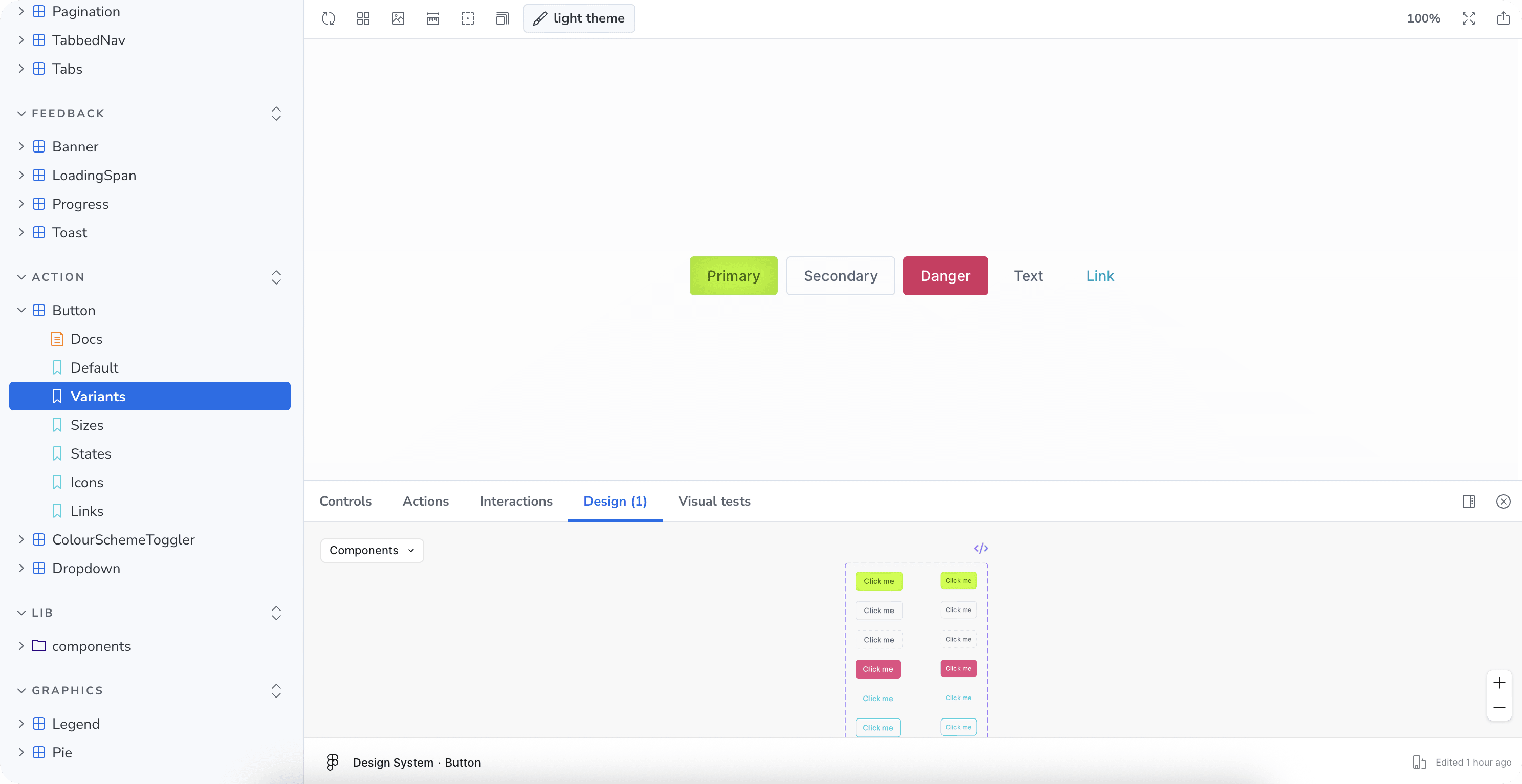Zoom in on the Figma design preview
This screenshot has height=784, width=1522.
point(1499,683)
